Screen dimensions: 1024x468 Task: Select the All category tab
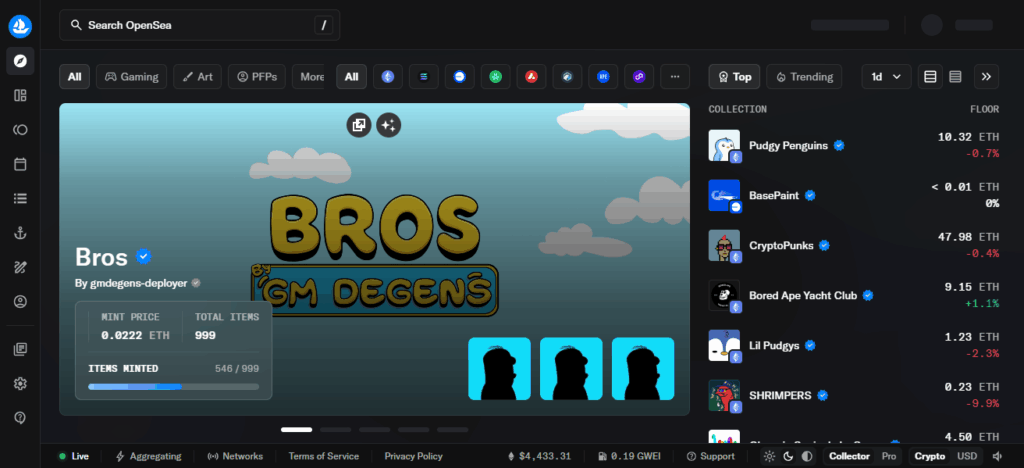(74, 76)
